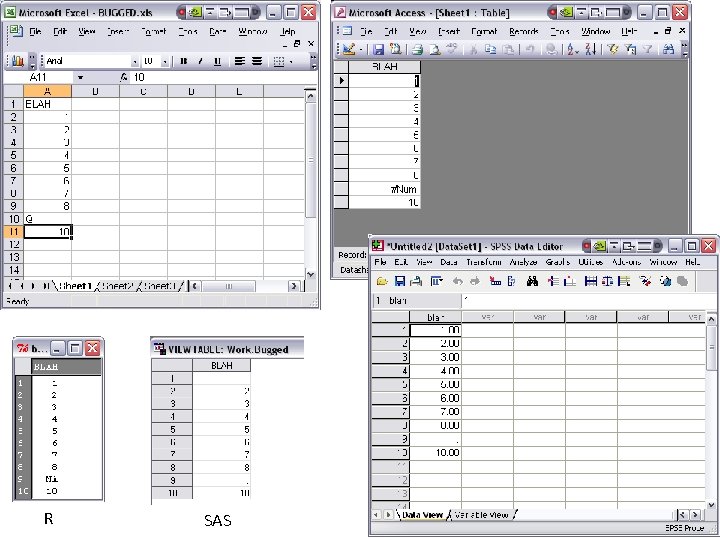Click the BLAH column header in R window
Viewport: 720px width, 540px height.
tap(67, 366)
